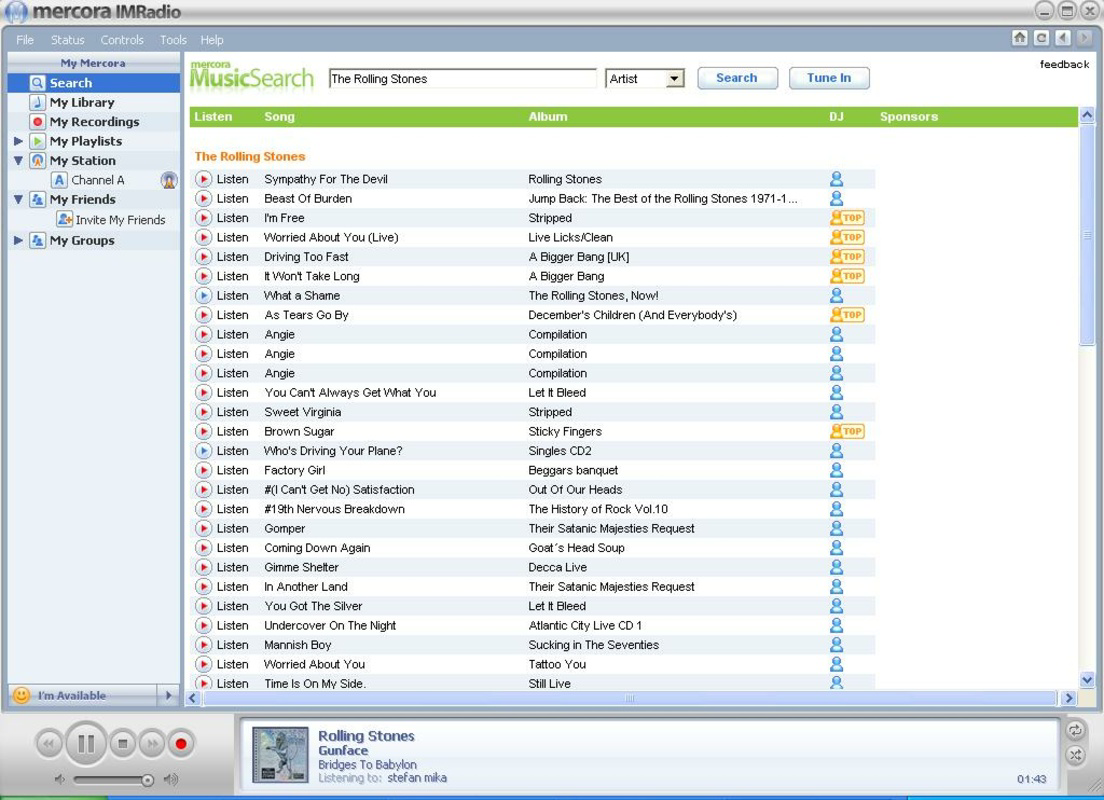The height and width of the screenshot is (800, 1104).
Task: Expand the My Groups tree node
Action: point(18,240)
